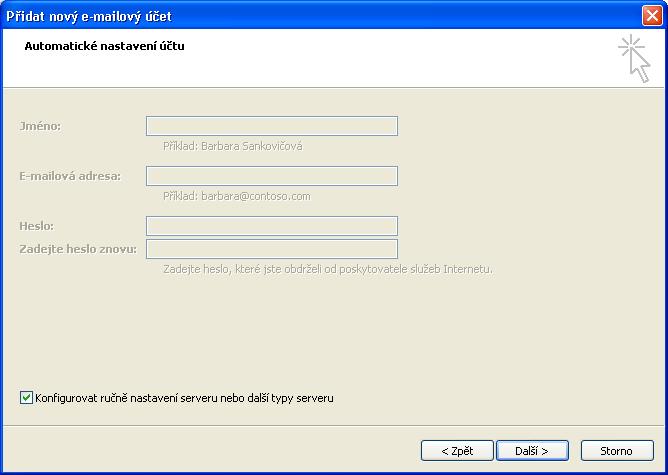Go back with the Zpět button
Screen dimensions: 668x475
point(457,451)
